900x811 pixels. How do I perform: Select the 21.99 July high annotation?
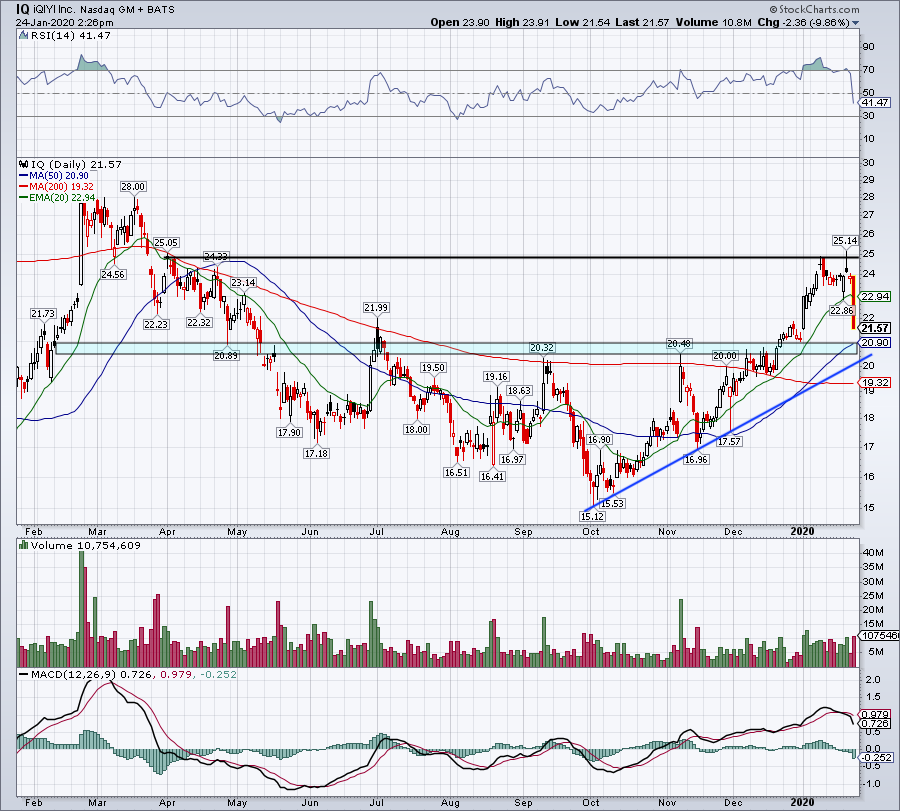click(376, 308)
